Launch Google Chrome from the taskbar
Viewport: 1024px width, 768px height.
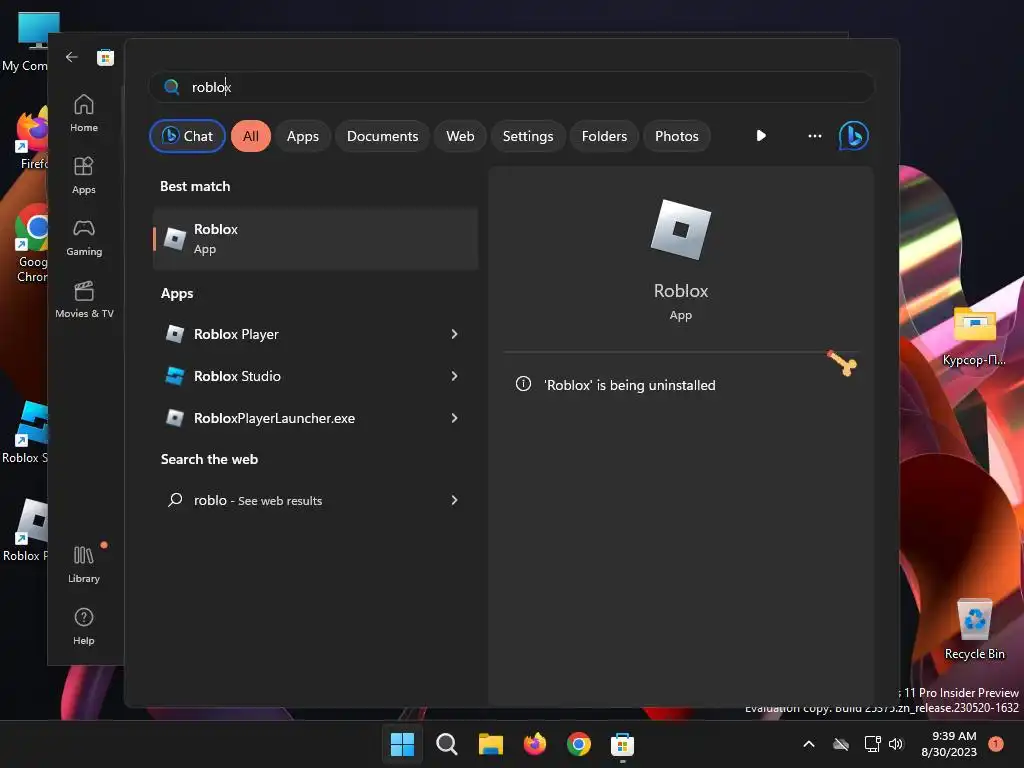[x=579, y=744]
